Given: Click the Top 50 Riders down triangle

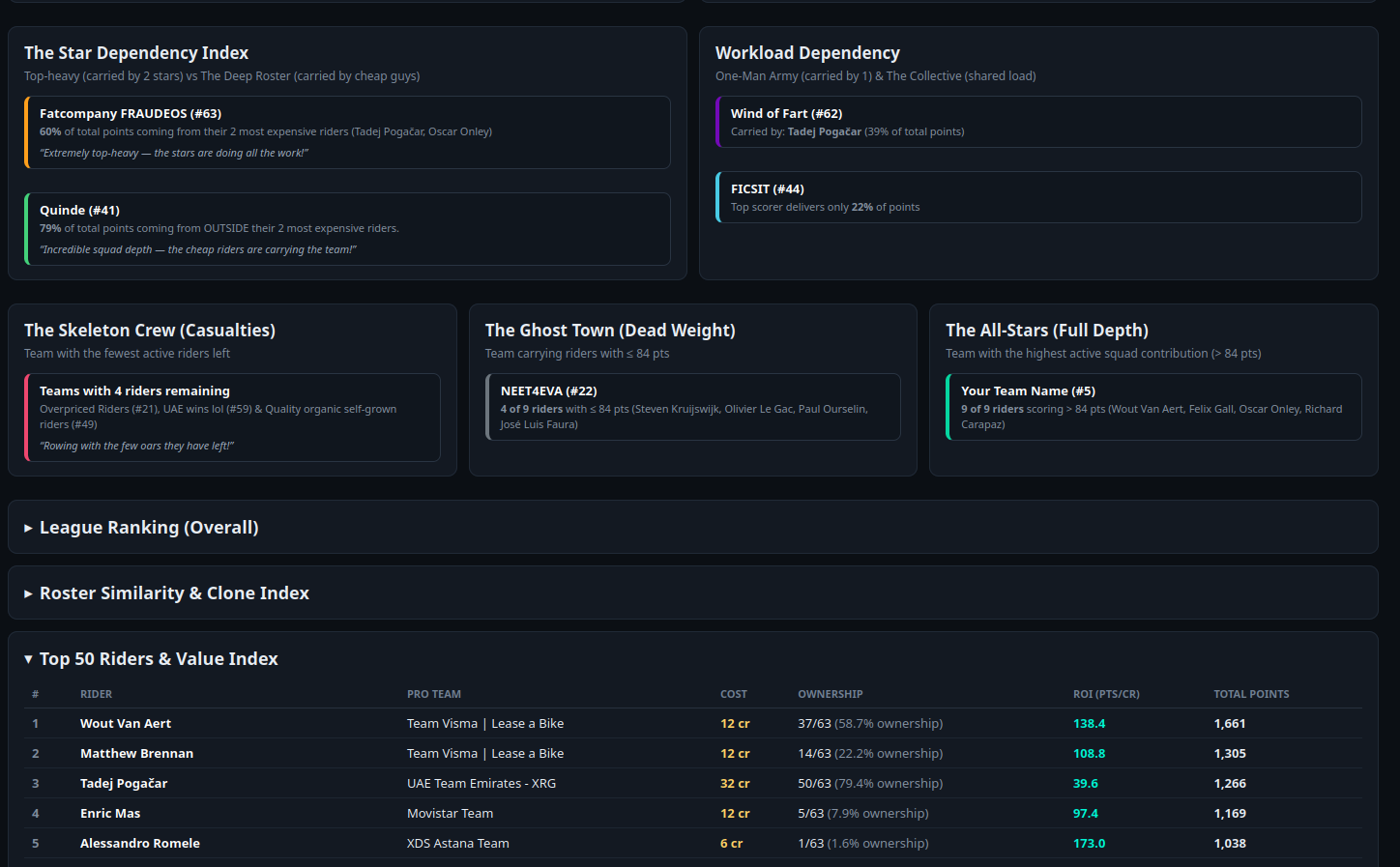Looking at the screenshot, I should (x=29, y=659).
